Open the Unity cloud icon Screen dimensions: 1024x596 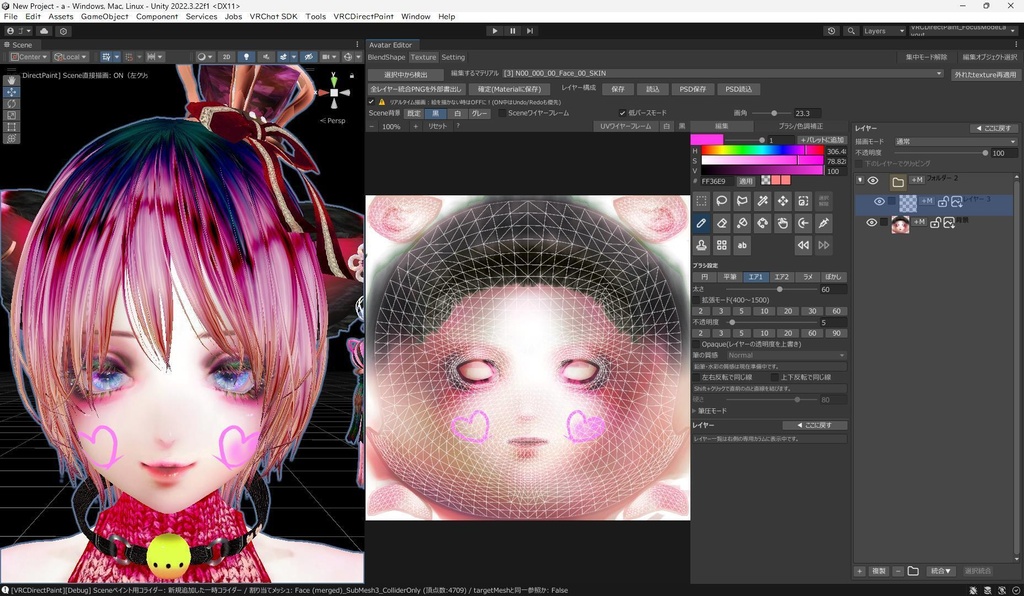[x=44, y=31]
